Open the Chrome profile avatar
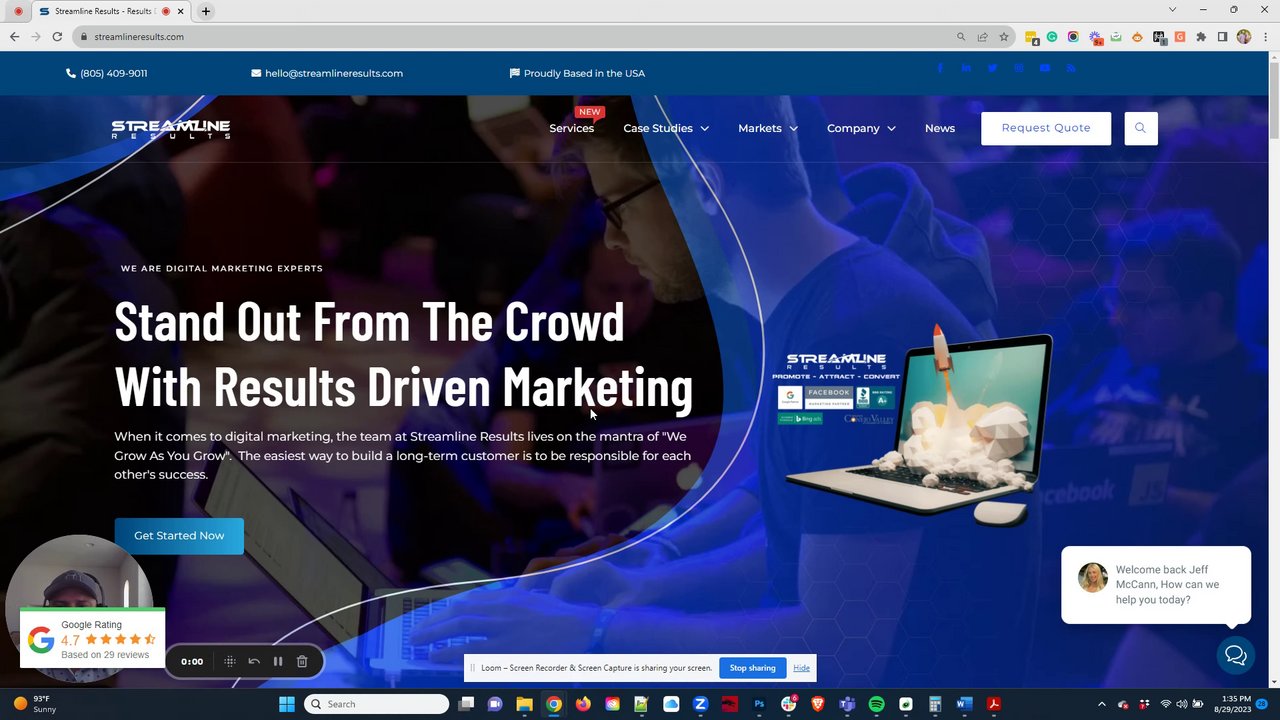The width and height of the screenshot is (1280, 720). pyautogui.click(x=1244, y=37)
